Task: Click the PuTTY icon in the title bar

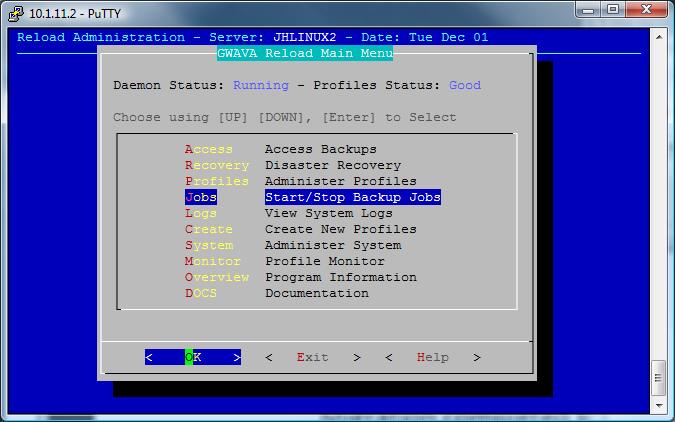Action: tap(15, 13)
